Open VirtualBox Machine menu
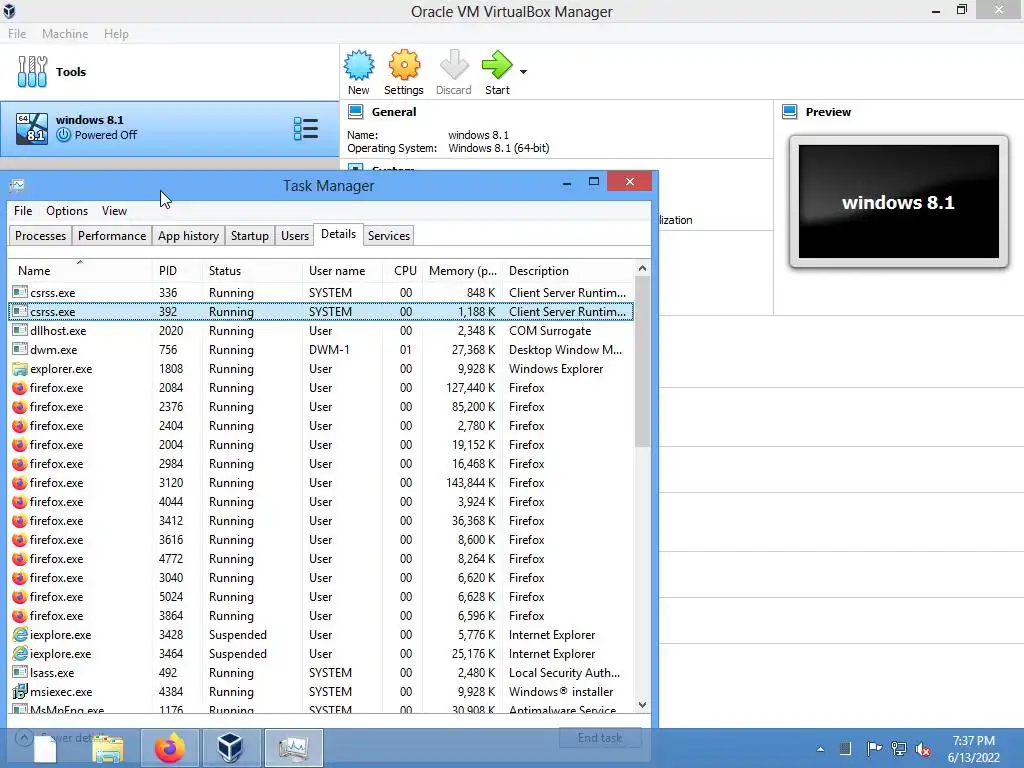Image resolution: width=1024 pixels, height=768 pixels. click(x=65, y=33)
